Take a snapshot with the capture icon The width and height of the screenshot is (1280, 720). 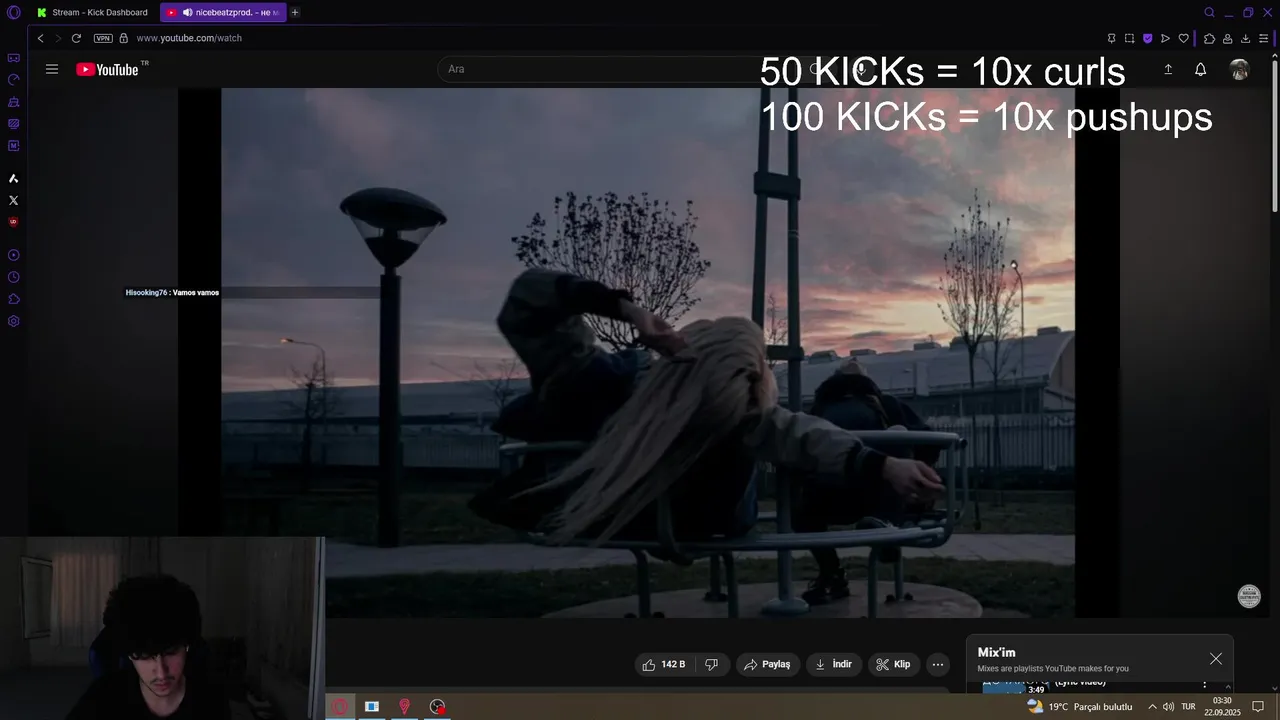coord(1129,38)
